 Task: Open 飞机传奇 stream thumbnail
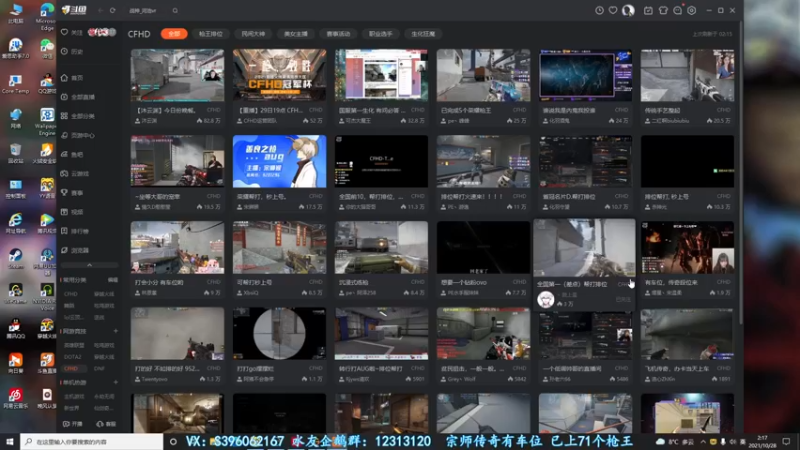687,334
